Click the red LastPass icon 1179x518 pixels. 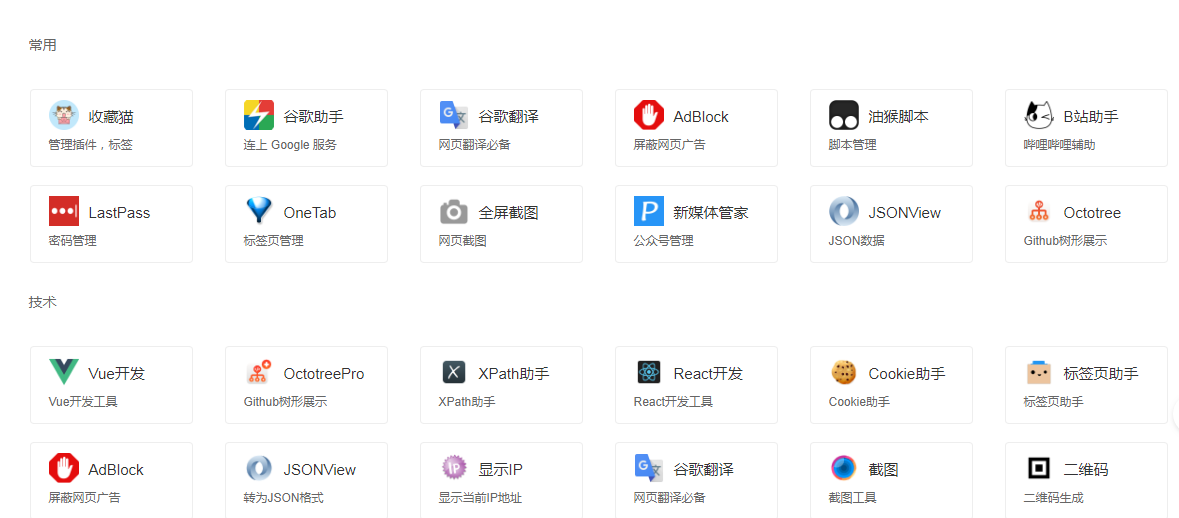[x=64, y=211]
